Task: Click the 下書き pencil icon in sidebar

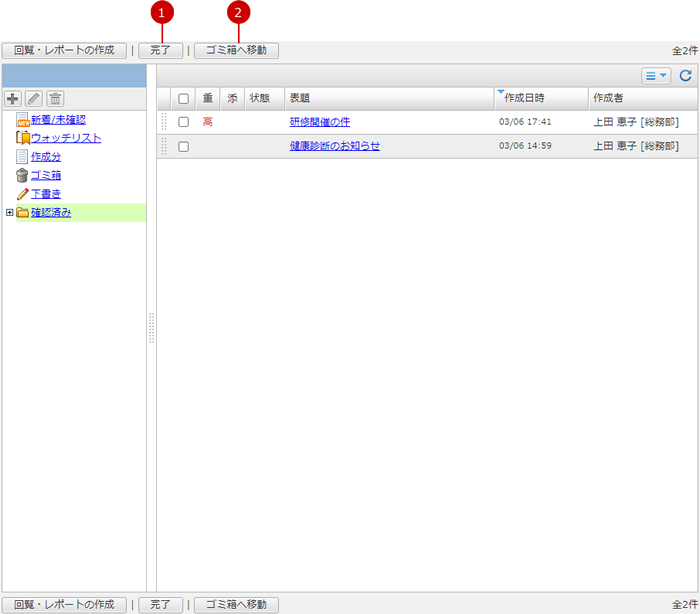Action: 22,193
